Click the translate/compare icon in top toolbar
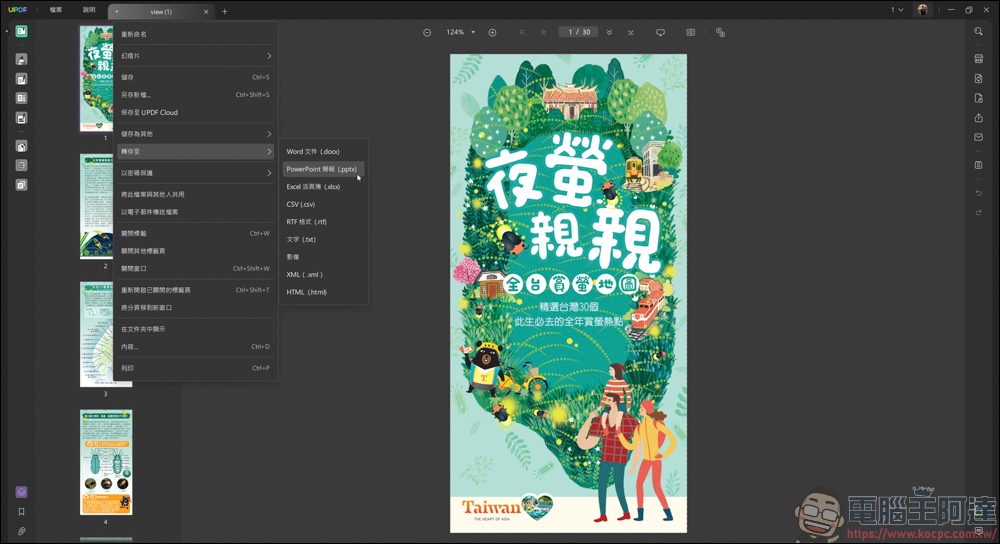1000x544 pixels. click(x=720, y=33)
